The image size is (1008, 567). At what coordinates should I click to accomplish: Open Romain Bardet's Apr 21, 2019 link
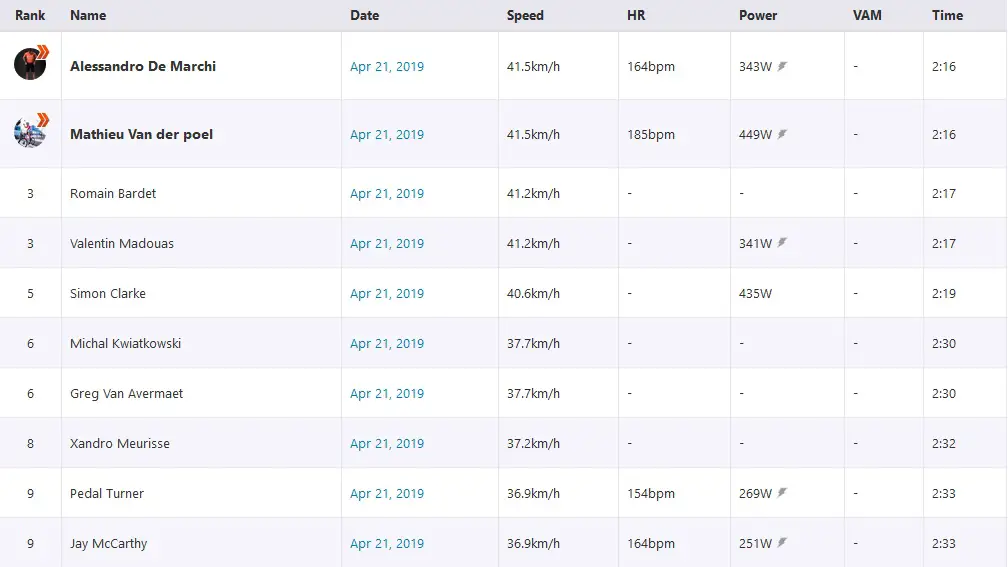click(x=387, y=194)
